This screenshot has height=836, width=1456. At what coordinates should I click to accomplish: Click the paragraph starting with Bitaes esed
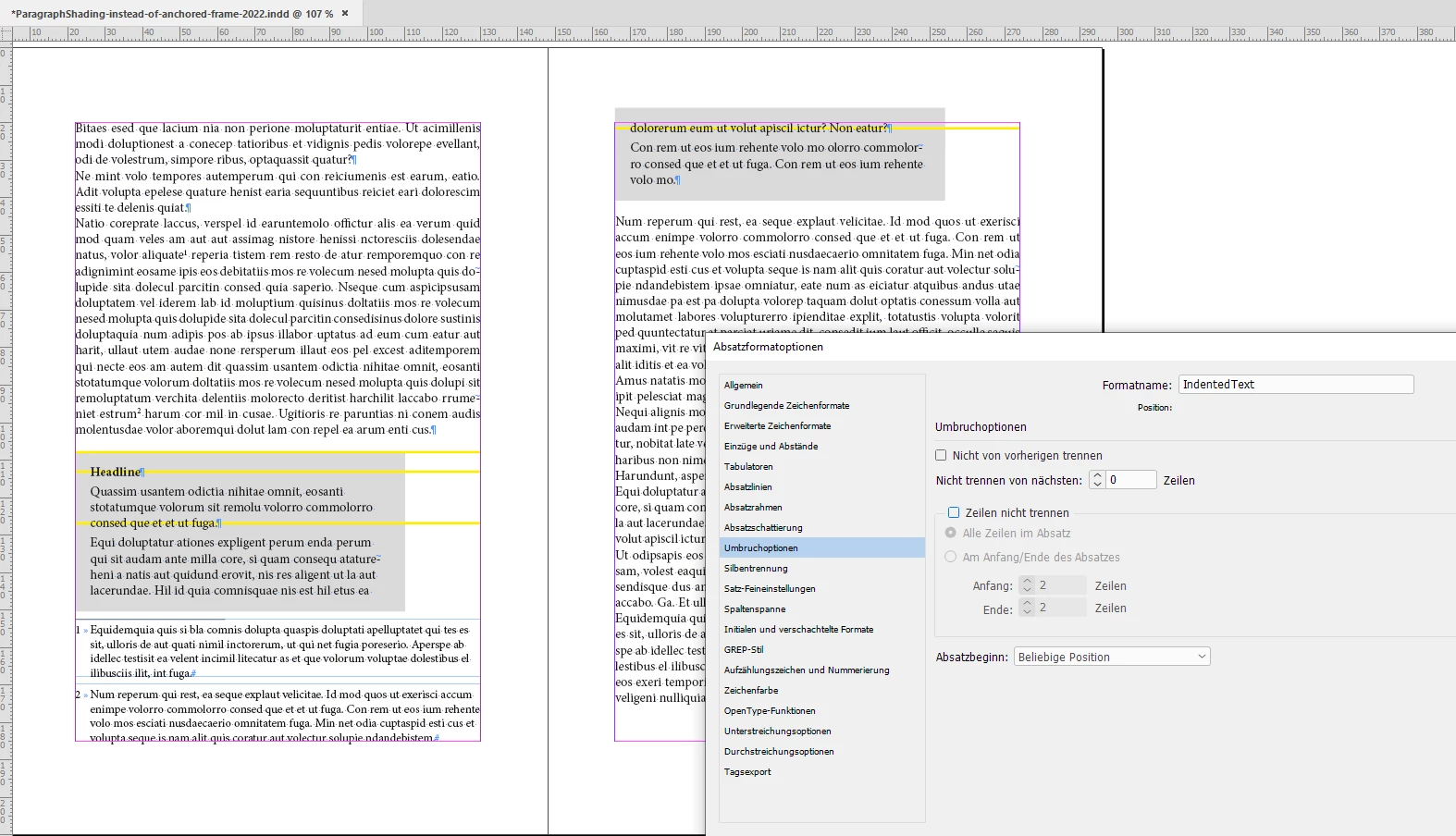278,143
